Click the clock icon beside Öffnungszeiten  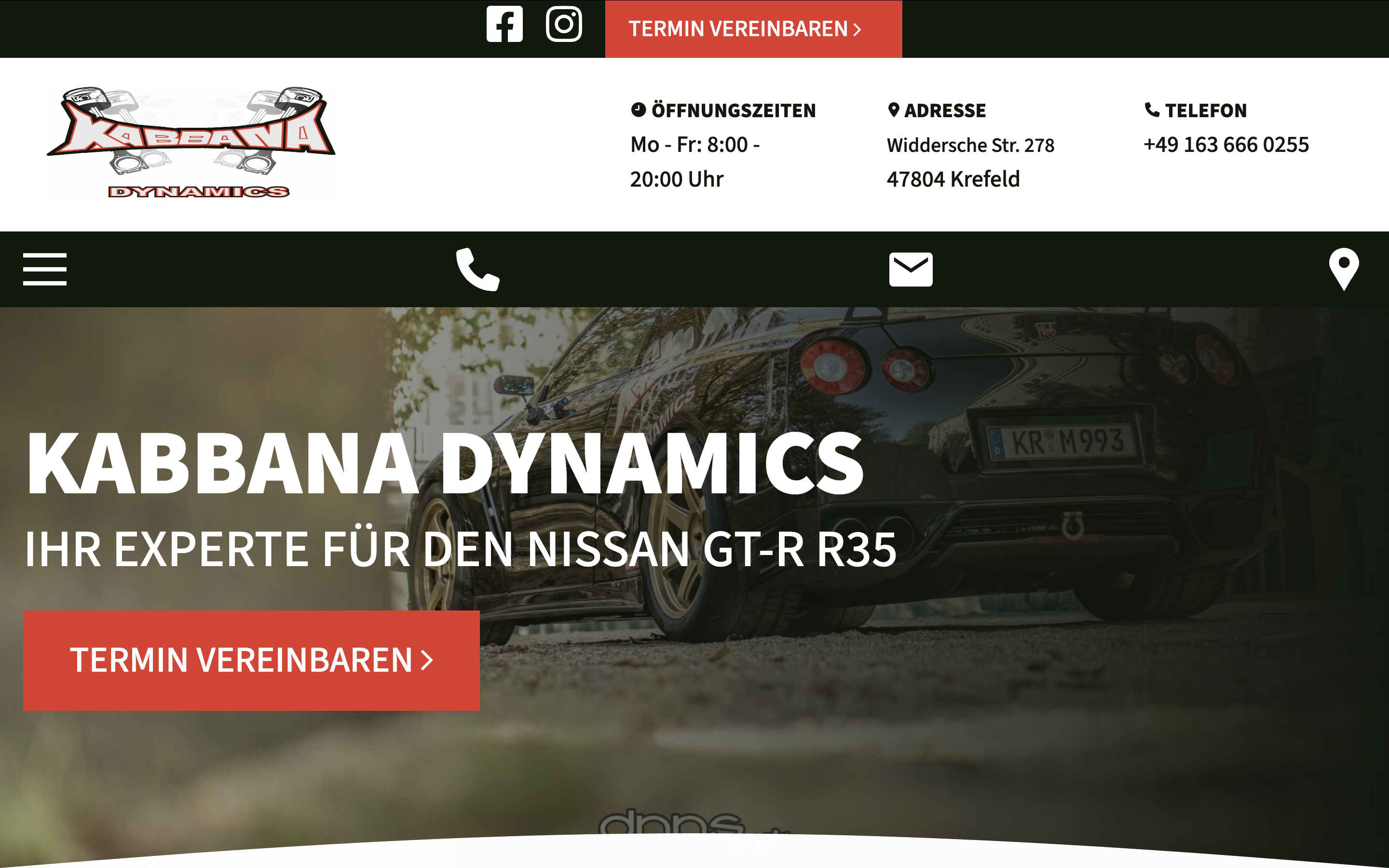pyautogui.click(x=638, y=109)
